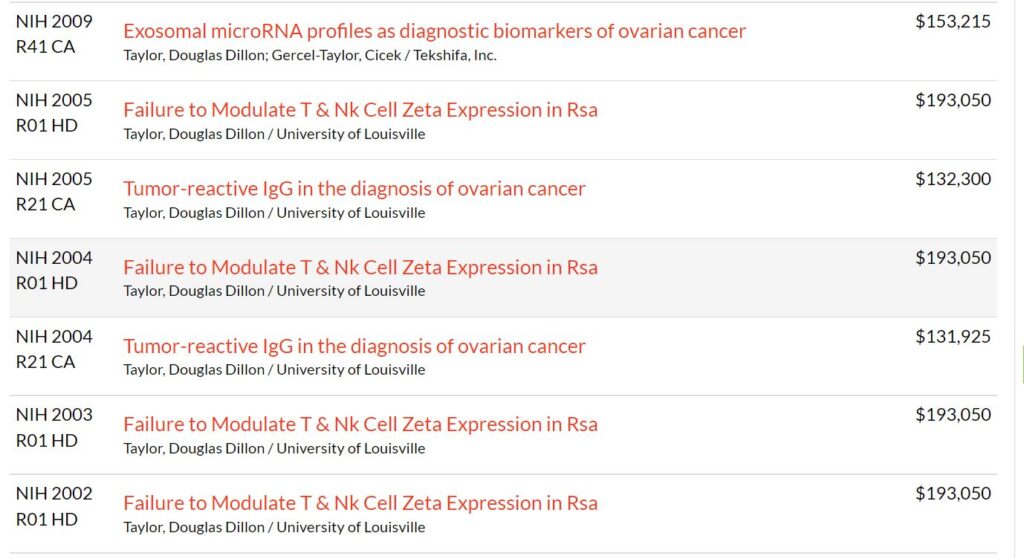The height and width of the screenshot is (559, 1024).
Task: Select the $131,925 amount in the 2004 R21 row
Action: point(953,336)
